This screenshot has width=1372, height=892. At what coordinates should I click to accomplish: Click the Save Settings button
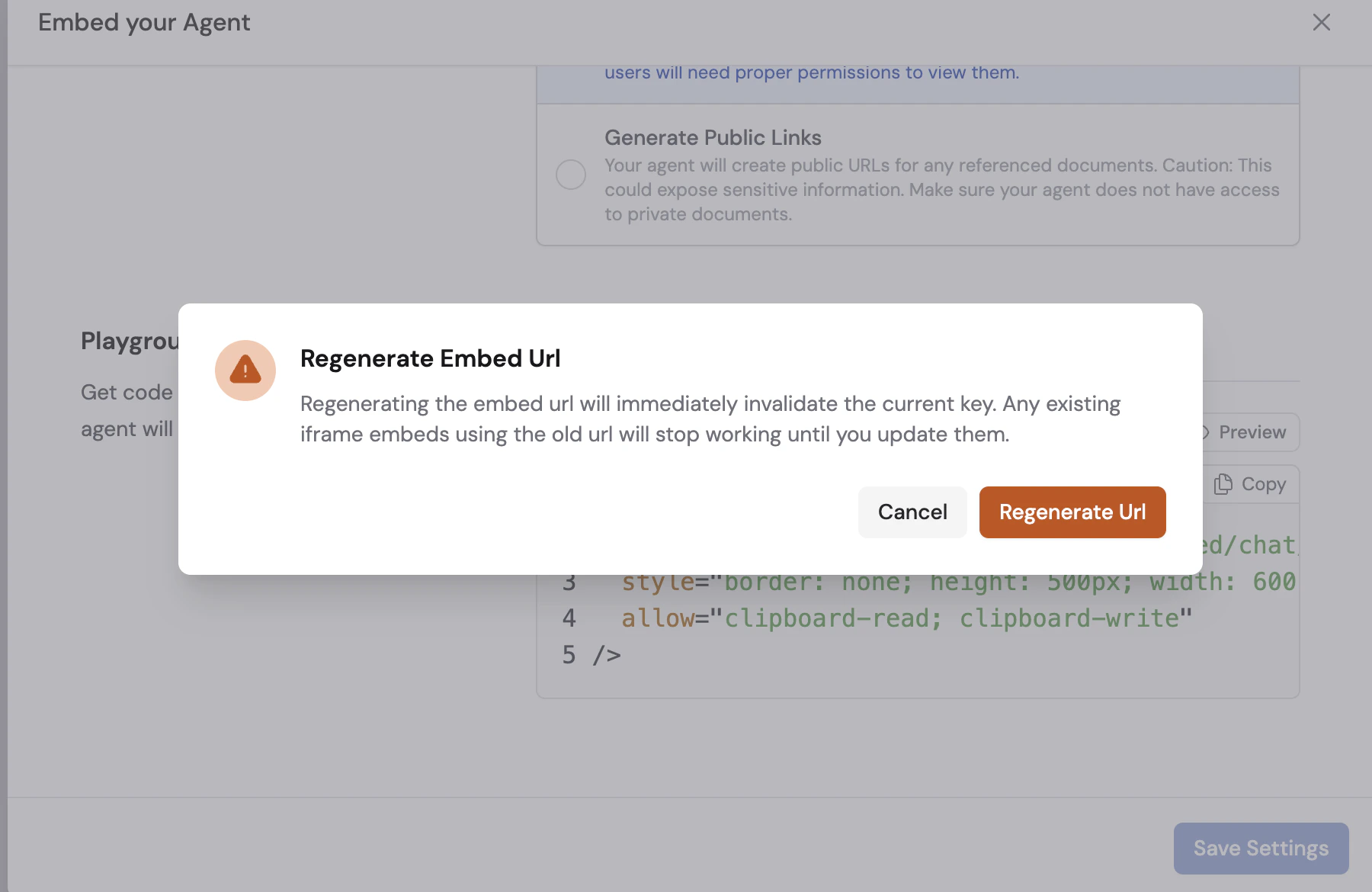pyautogui.click(x=1259, y=848)
